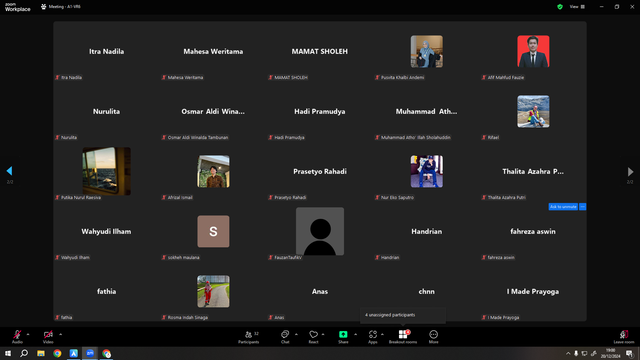Click the Leave room button

(x=624, y=336)
